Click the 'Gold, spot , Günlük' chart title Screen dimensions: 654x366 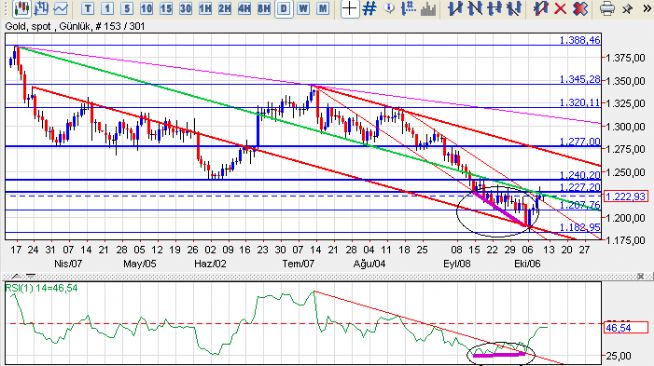click(48, 26)
